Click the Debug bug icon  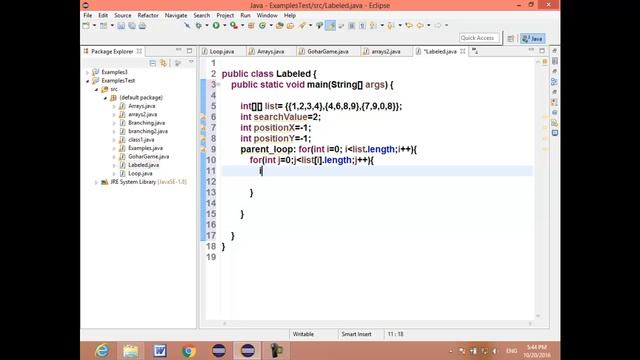point(198,26)
